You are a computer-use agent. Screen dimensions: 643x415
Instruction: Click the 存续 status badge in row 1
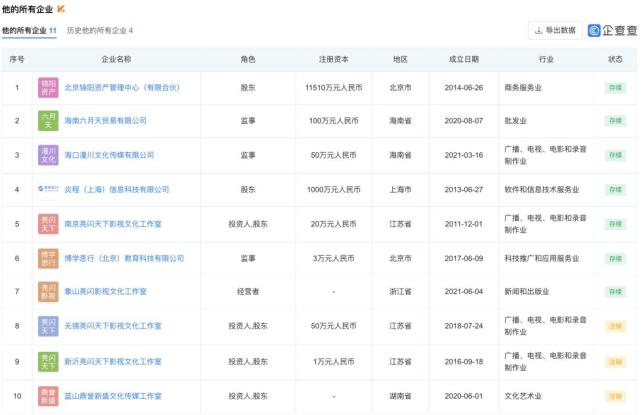615,87
